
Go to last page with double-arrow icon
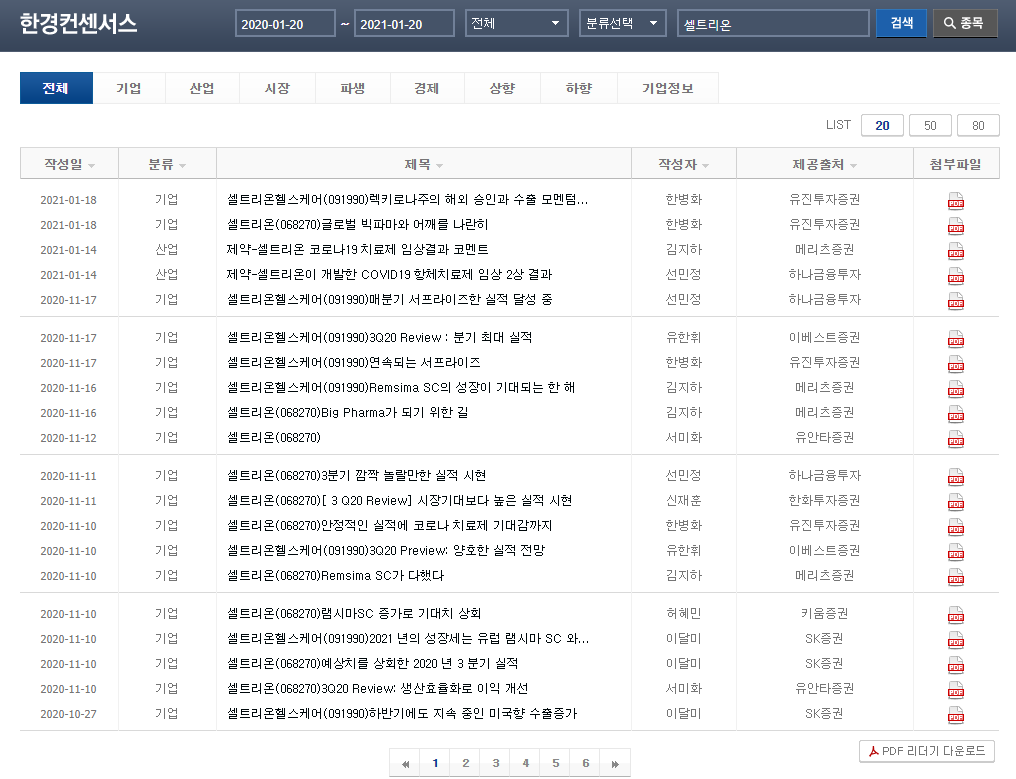pos(615,763)
